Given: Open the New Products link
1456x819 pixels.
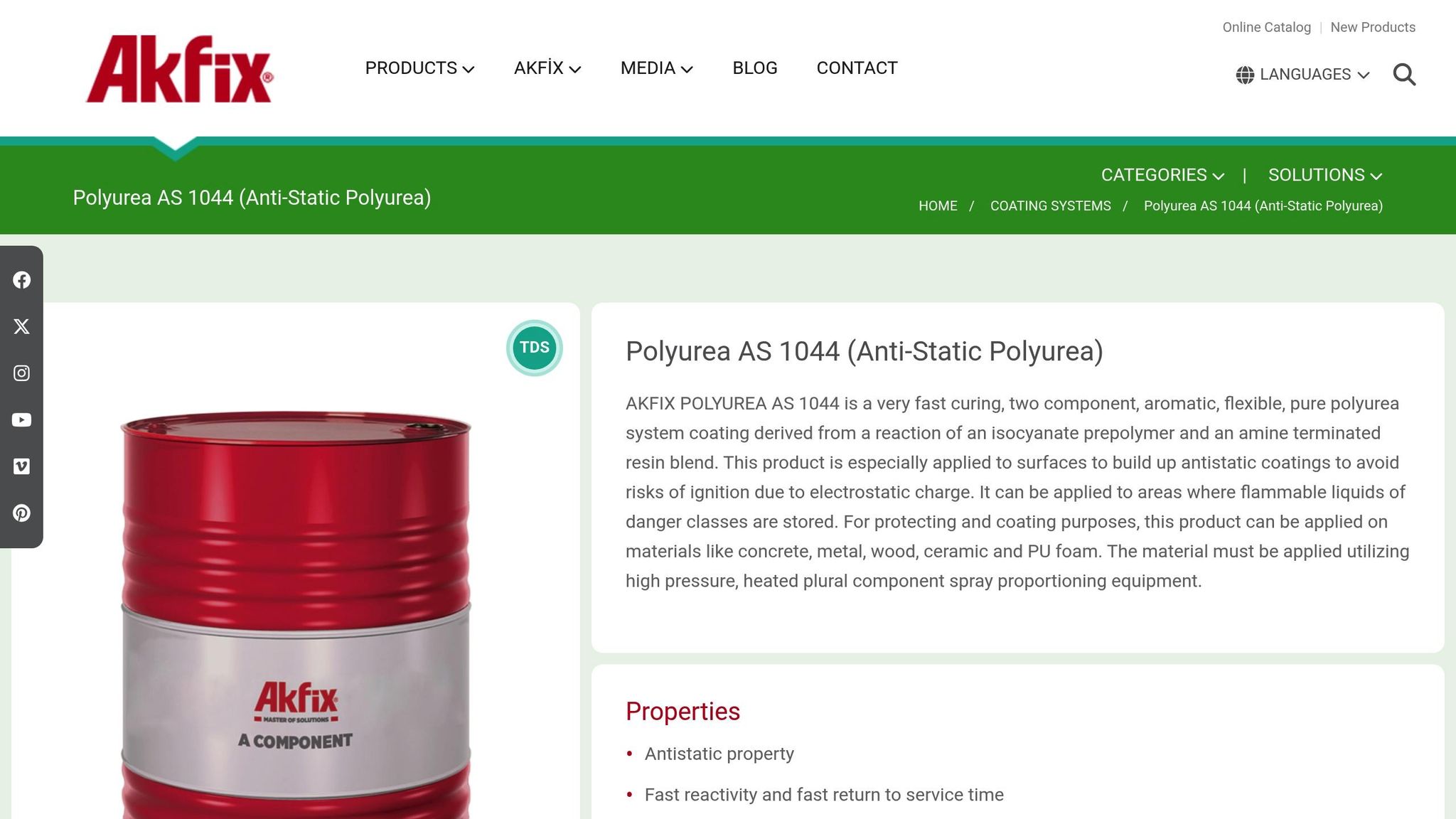Looking at the screenshot, I should tap(1373, 27).
